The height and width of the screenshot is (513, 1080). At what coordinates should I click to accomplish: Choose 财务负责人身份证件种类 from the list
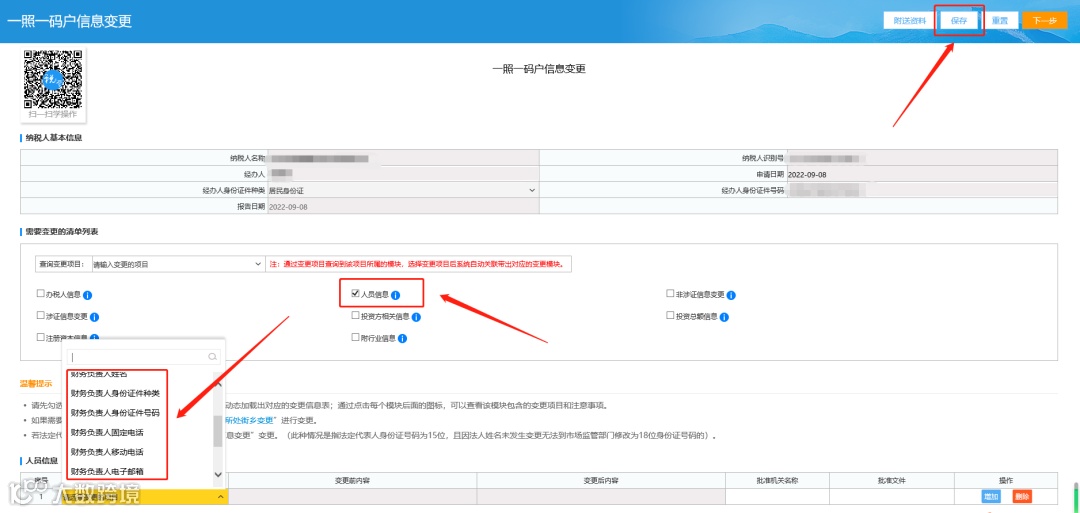(x=116, y=393)
